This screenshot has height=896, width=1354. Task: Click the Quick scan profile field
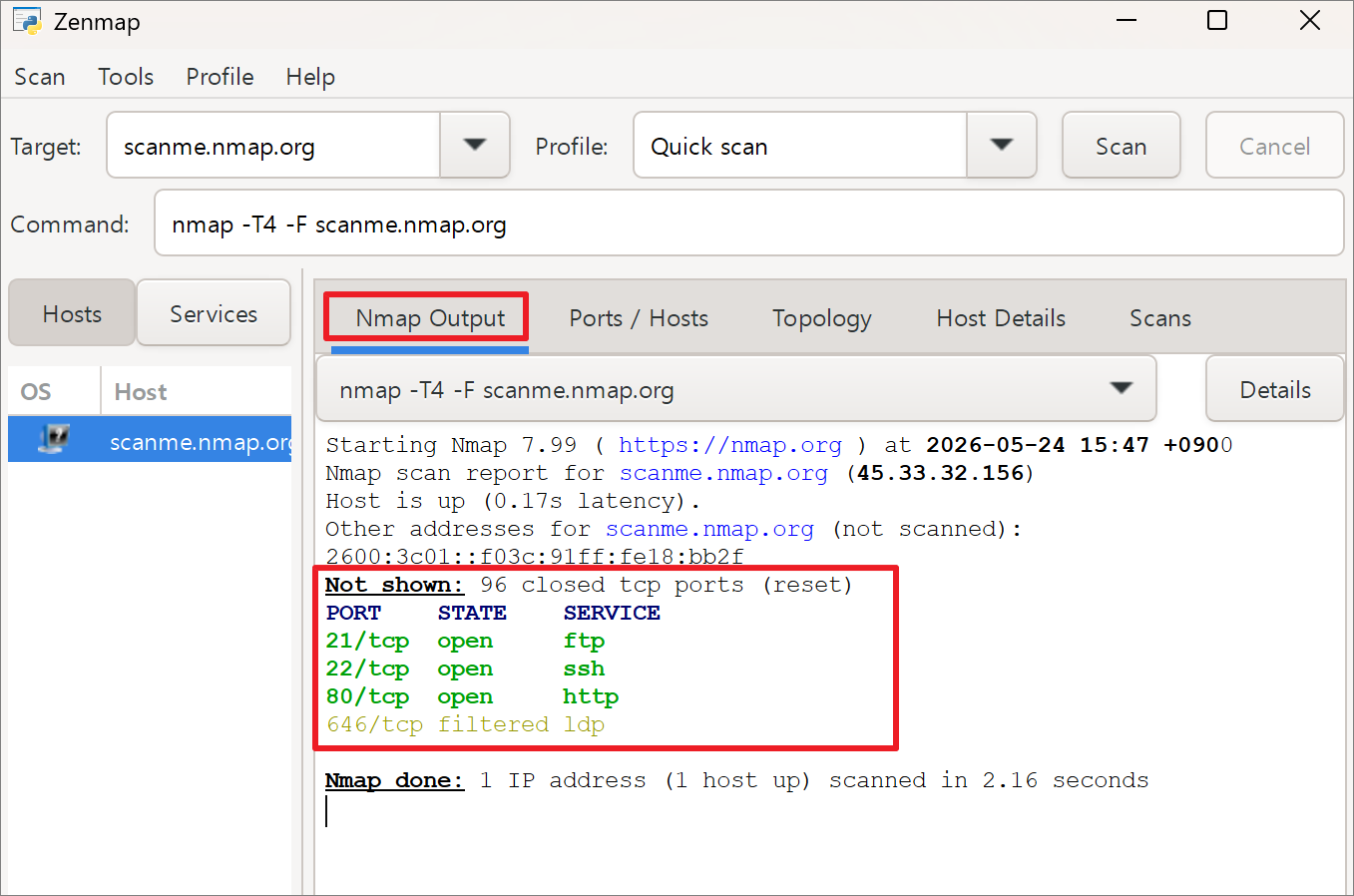point(800,146)
